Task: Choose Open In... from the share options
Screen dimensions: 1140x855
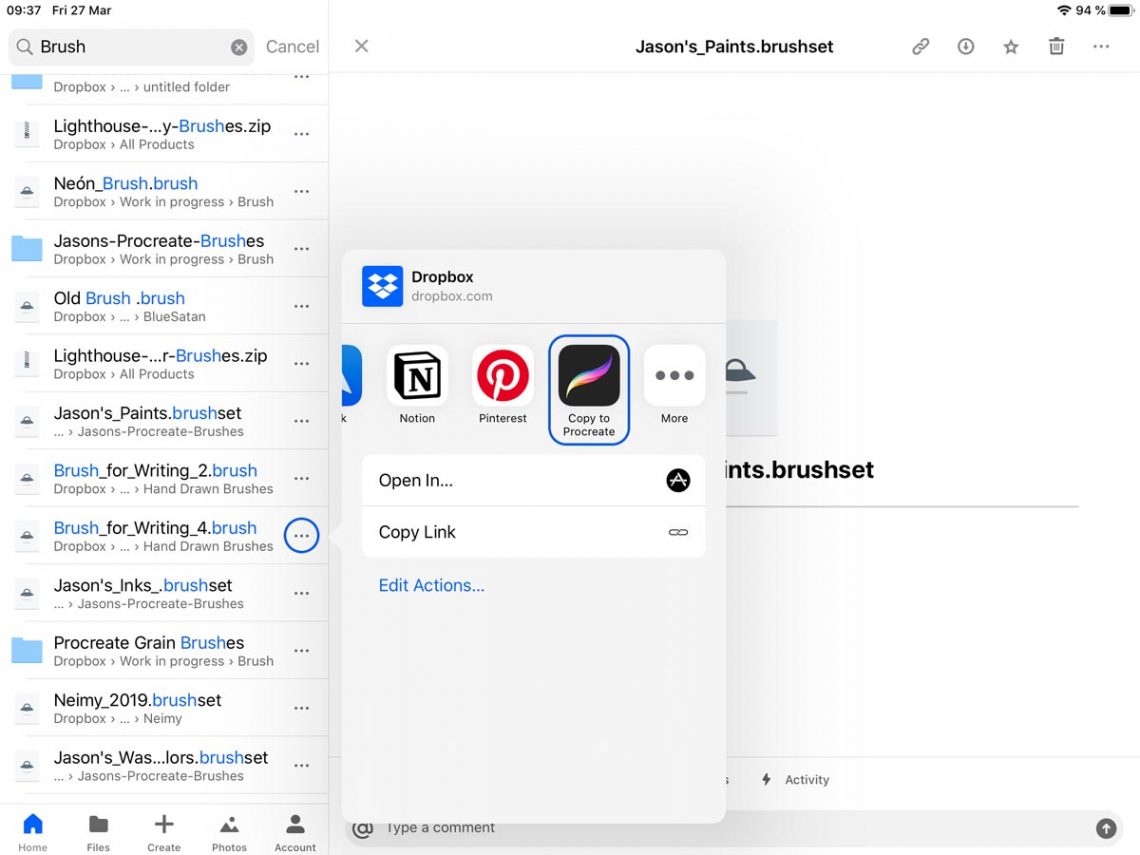Action: click(x=533, y=480)
